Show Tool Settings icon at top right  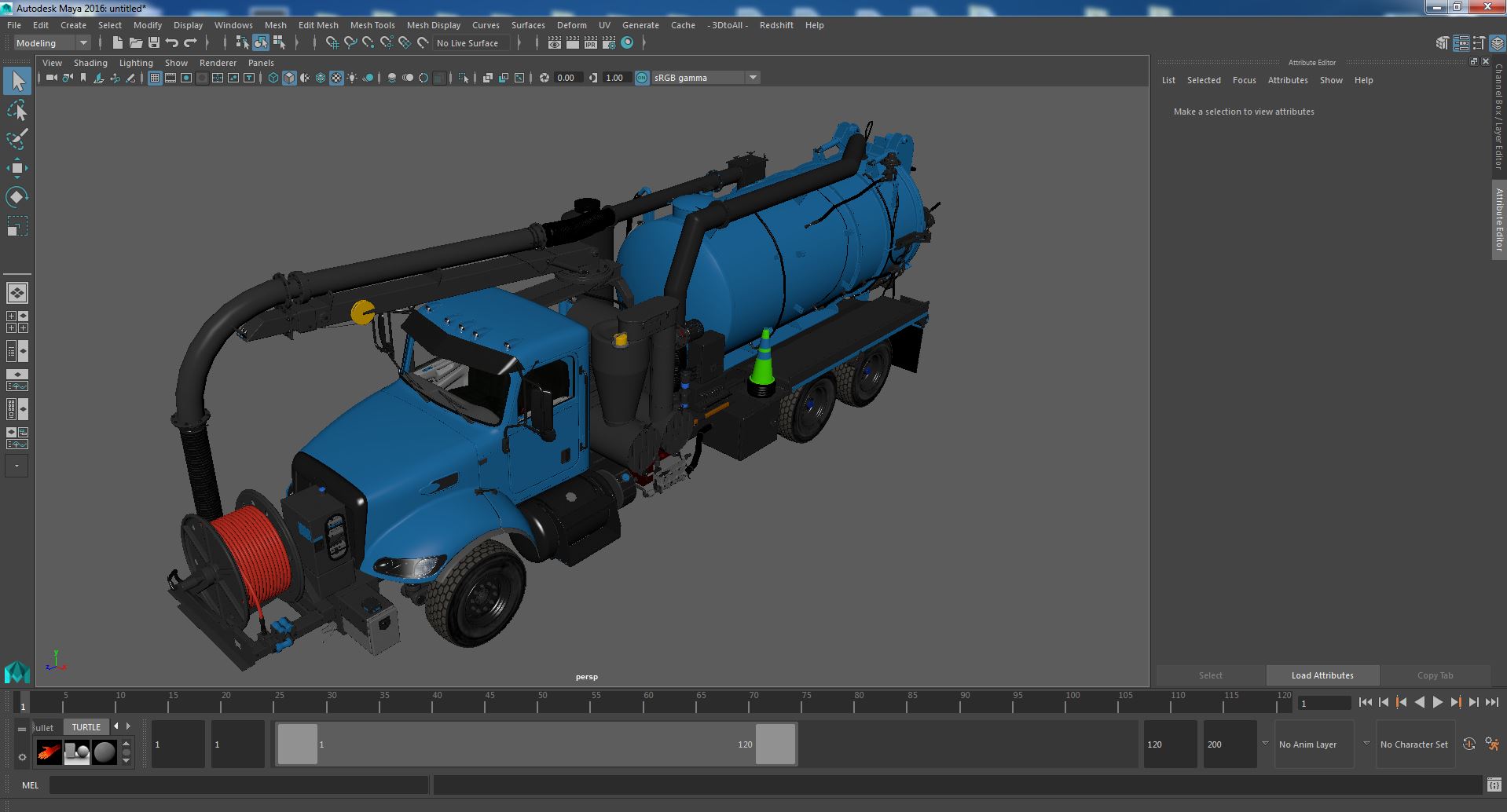1479,43
